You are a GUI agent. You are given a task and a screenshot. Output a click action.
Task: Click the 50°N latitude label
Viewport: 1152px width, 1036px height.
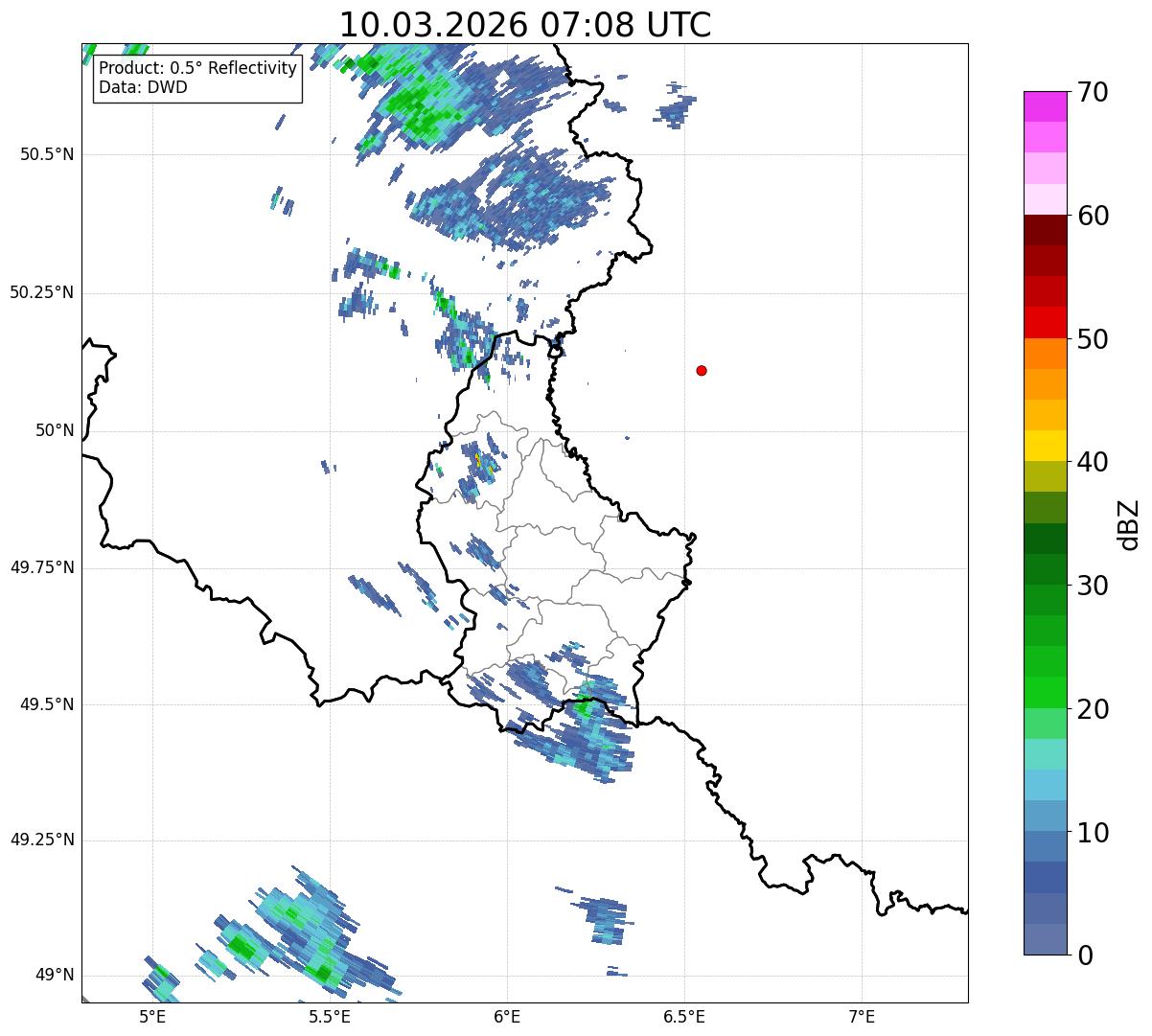55,430
